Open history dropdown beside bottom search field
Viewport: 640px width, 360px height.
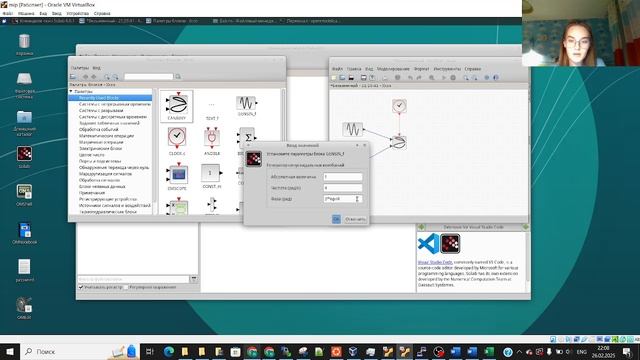click(194, 279)
